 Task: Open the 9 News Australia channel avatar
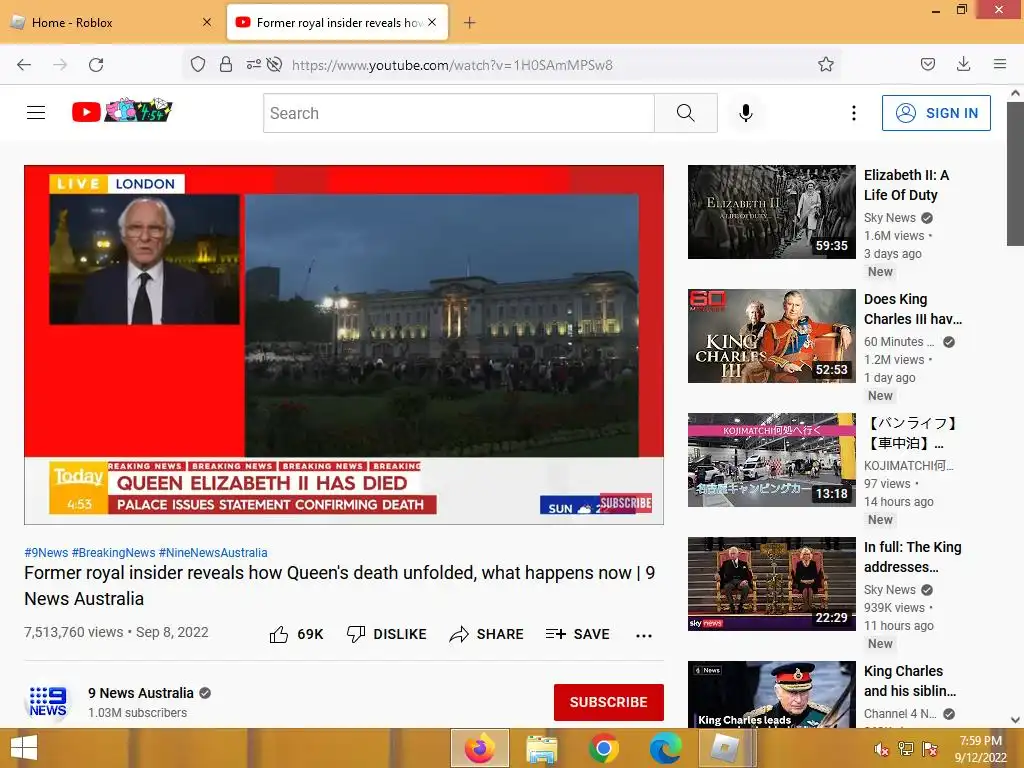tap(48, 702)
